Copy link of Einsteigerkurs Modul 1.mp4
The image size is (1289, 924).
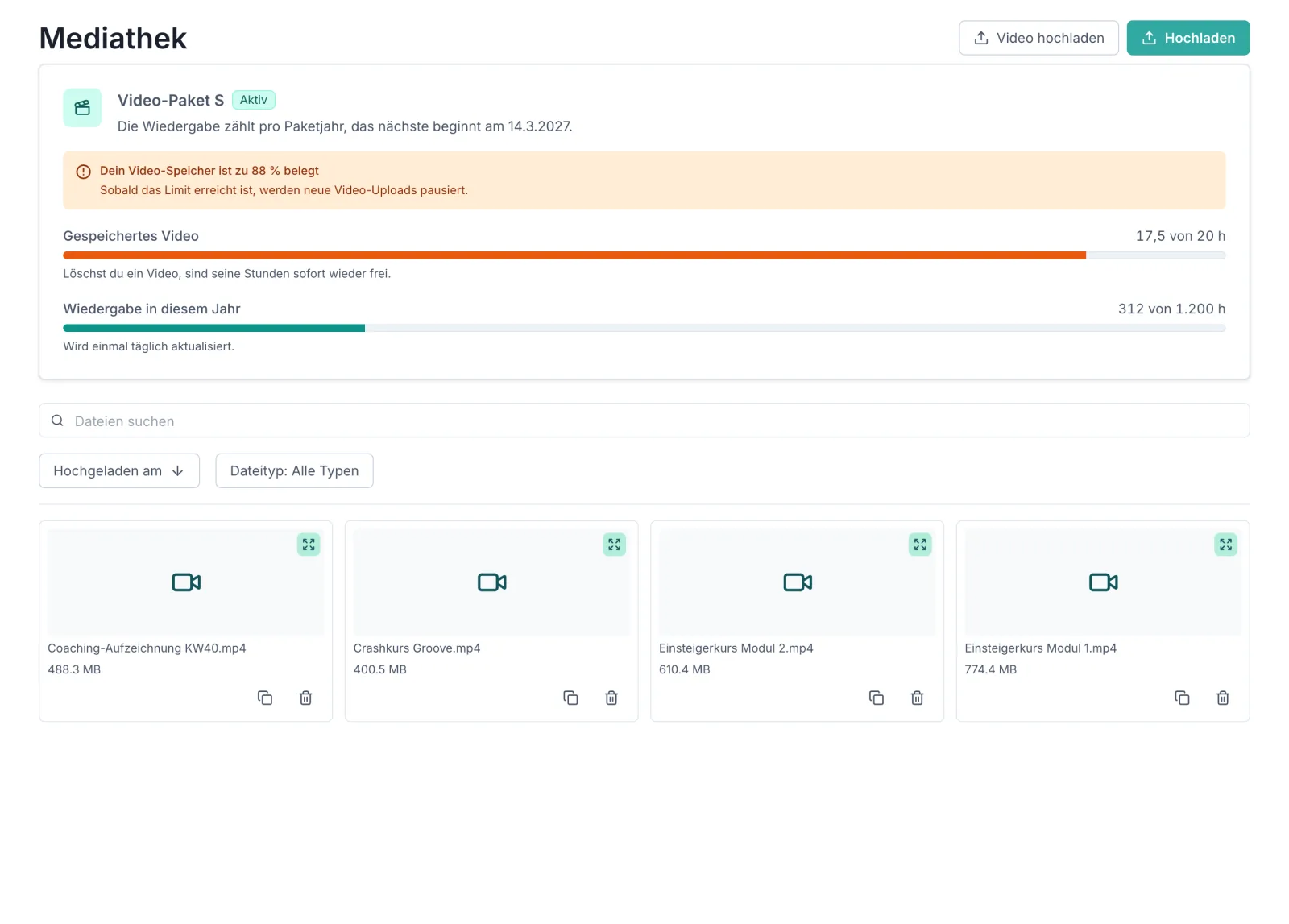pyautogui.click(x=1183, y=698)
